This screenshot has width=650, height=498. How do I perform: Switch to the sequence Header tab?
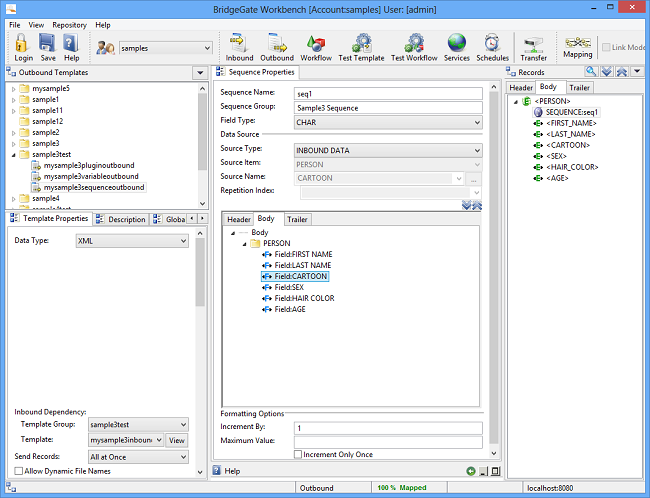click(x=238, y=219)
